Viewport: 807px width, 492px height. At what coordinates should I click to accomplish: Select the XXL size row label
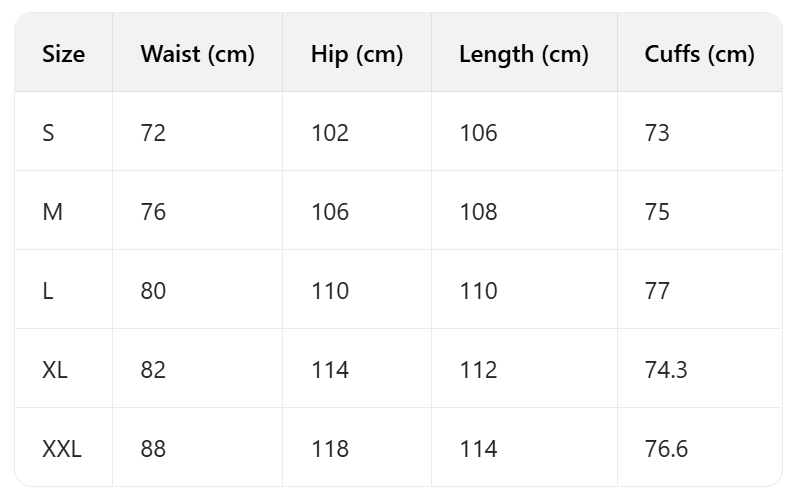[x=62, y=449]
